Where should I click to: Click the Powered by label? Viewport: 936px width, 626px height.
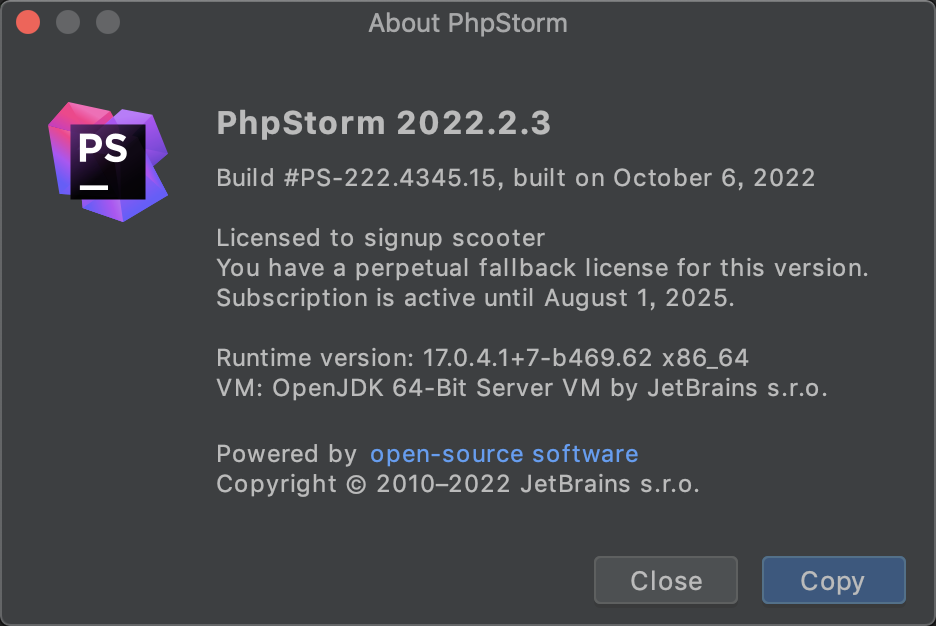point(287,454)
